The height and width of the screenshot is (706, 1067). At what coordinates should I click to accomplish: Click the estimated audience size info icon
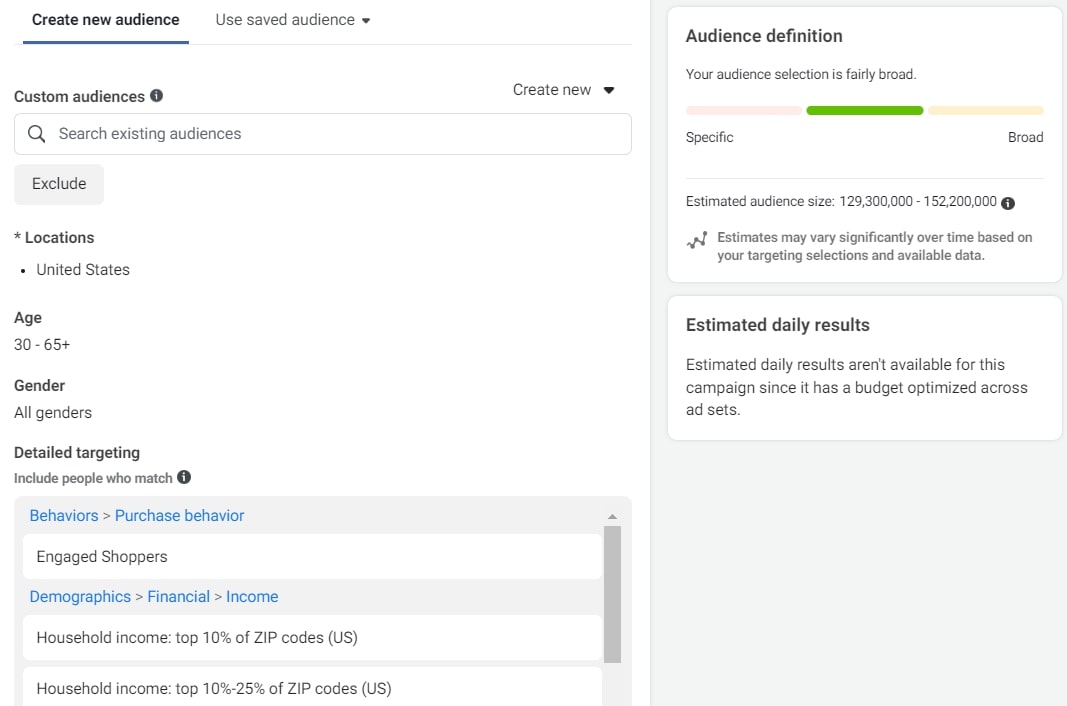point(1008,203)
